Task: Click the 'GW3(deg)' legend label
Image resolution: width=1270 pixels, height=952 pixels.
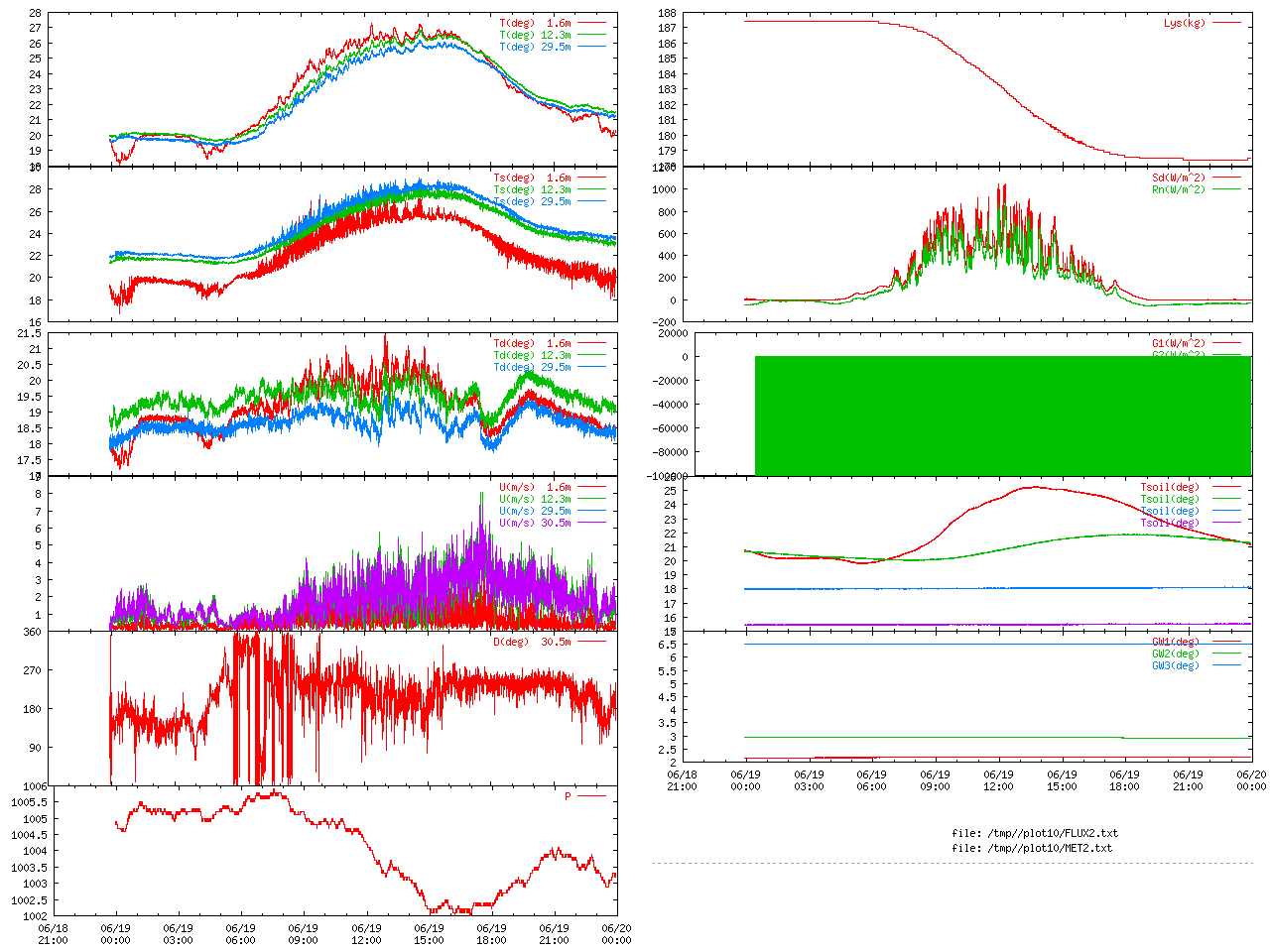Action: click(1176, 665)
